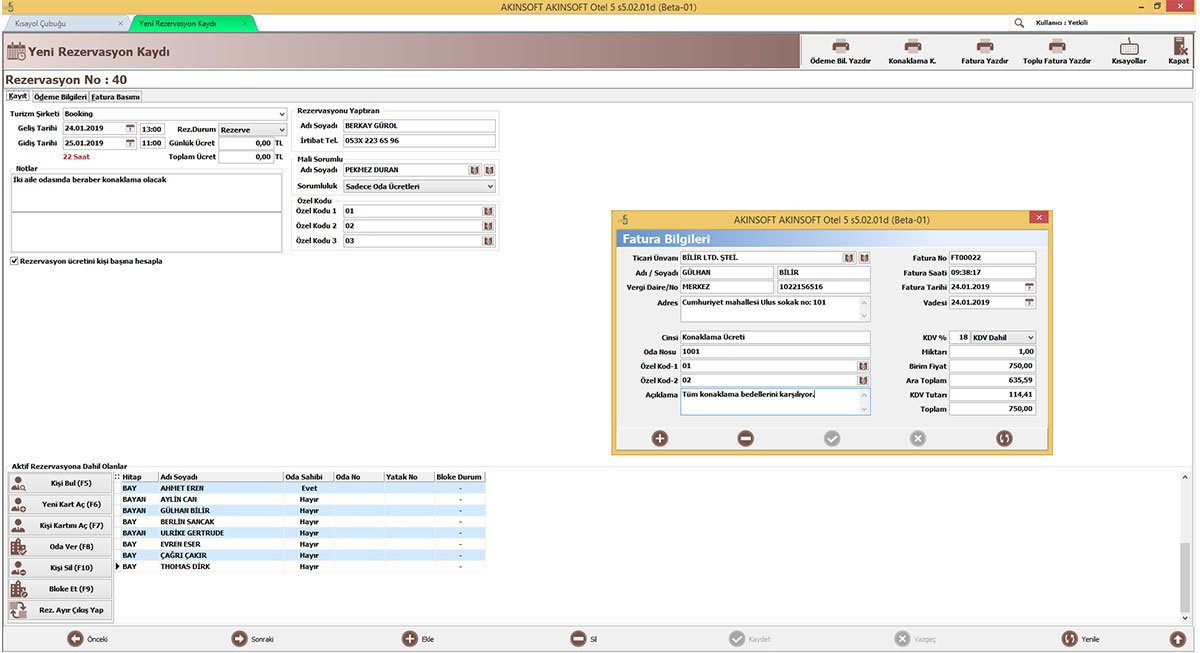
Task: Click the Konaklama K. printer icon
Action: (x=912, y=46)
